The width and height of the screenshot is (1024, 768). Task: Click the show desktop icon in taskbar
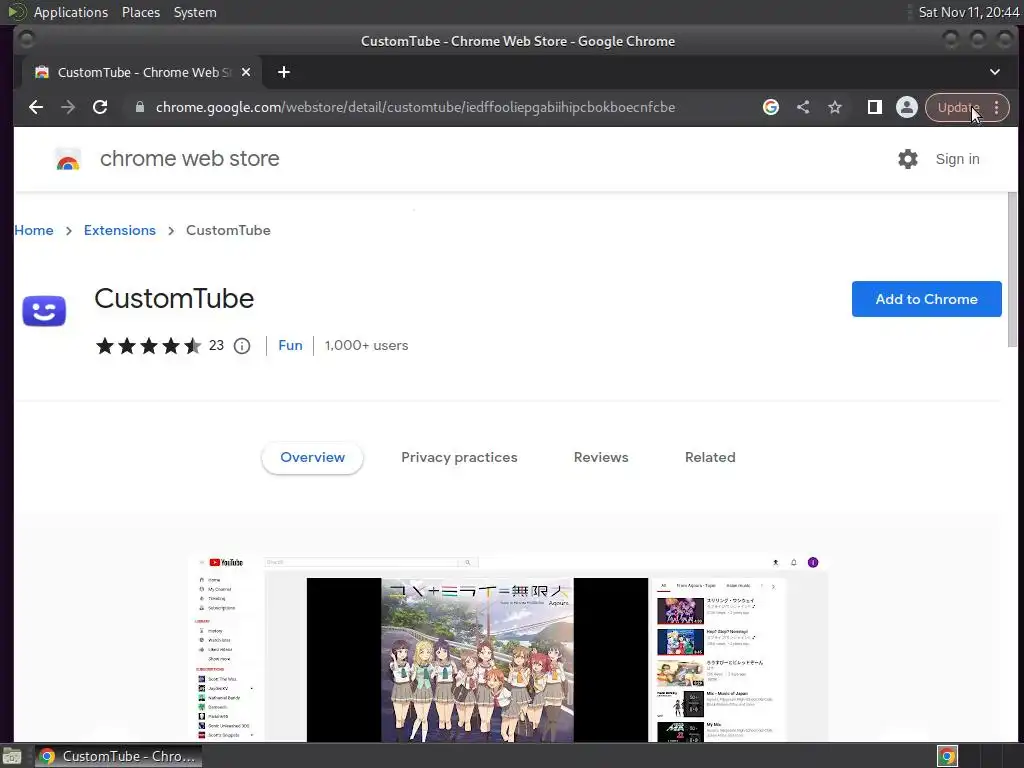[x=12, y=756]
